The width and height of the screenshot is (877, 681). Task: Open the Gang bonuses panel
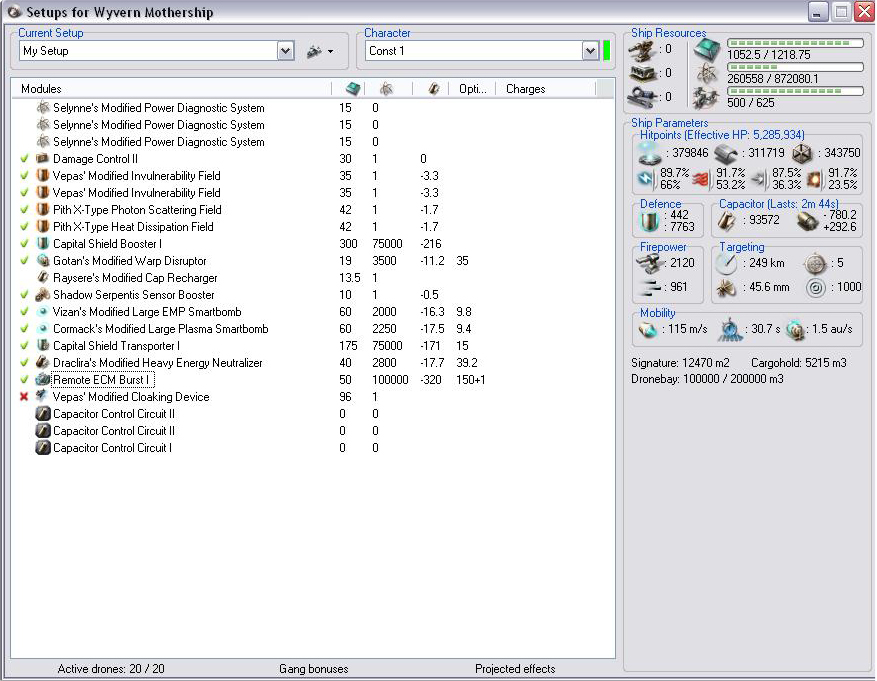tap(313, 669)
